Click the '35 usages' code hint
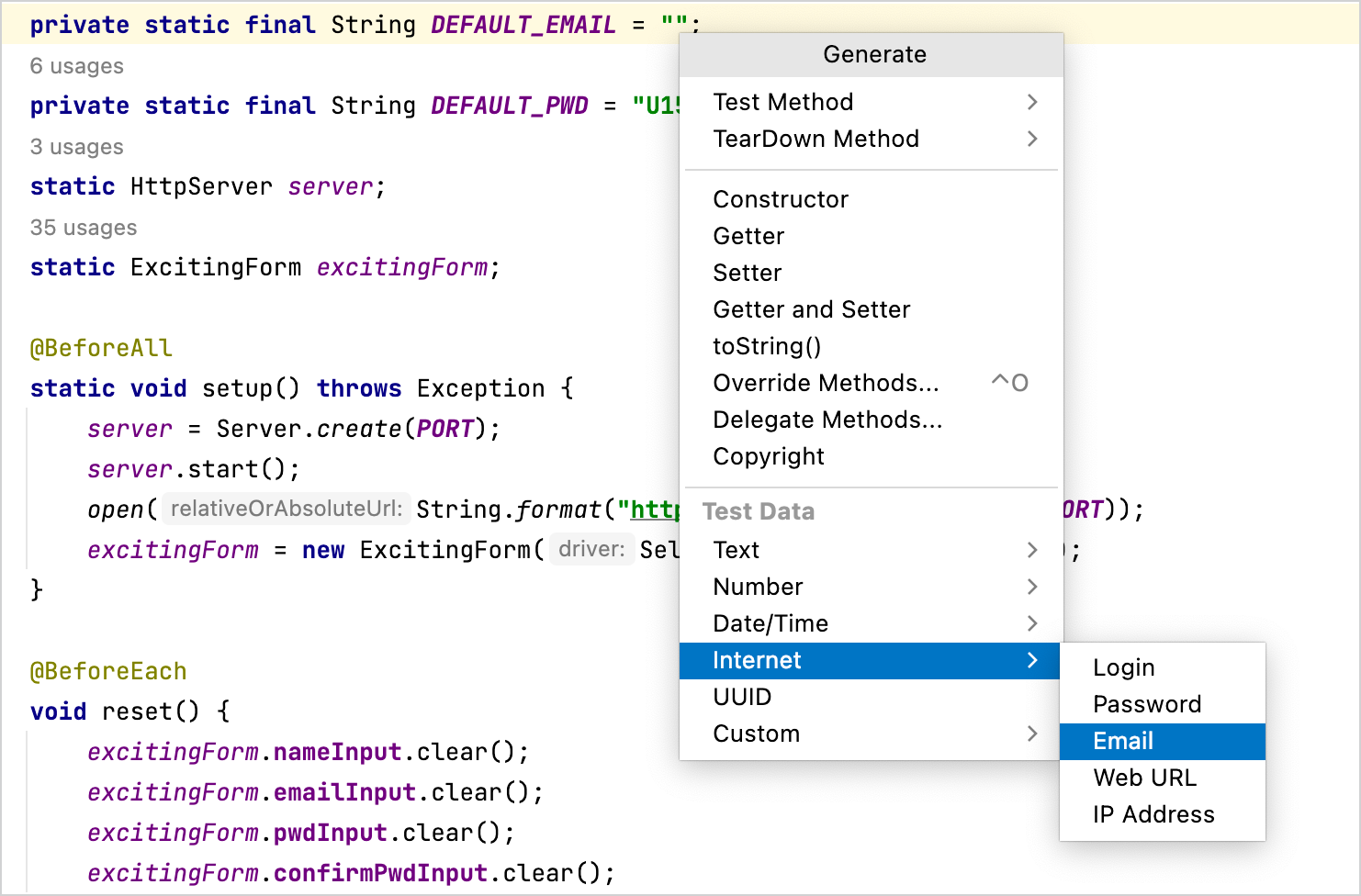1361x896 pixels. click(x=84, y=228)
